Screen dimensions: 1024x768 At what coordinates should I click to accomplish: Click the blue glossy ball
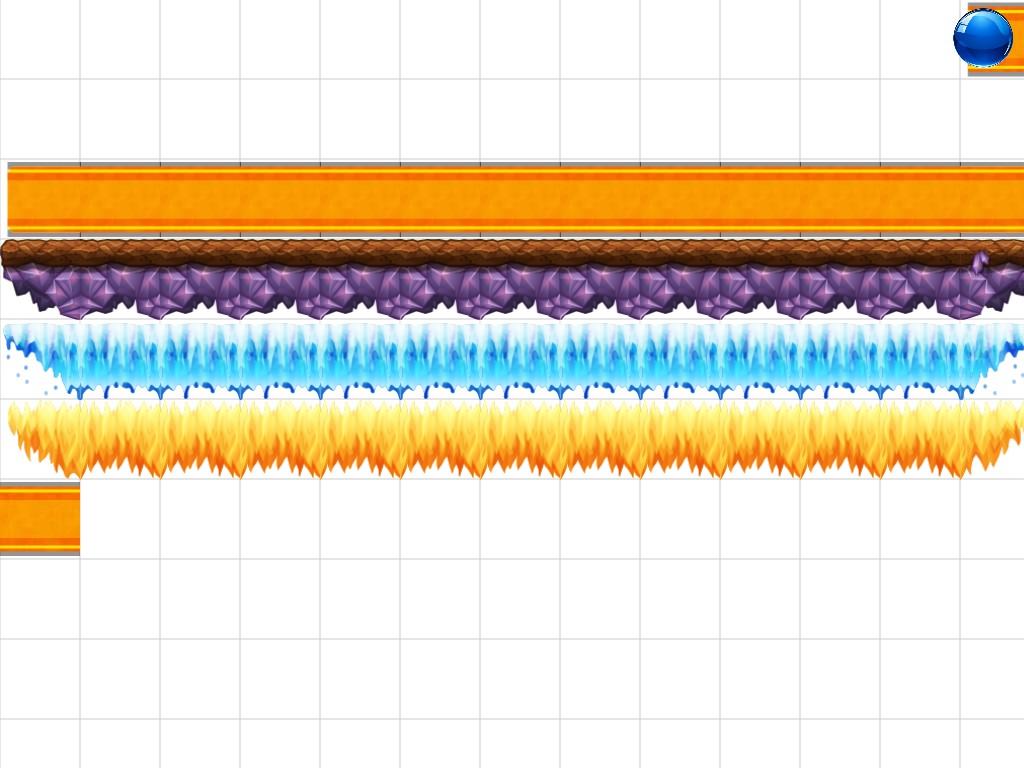982,38
